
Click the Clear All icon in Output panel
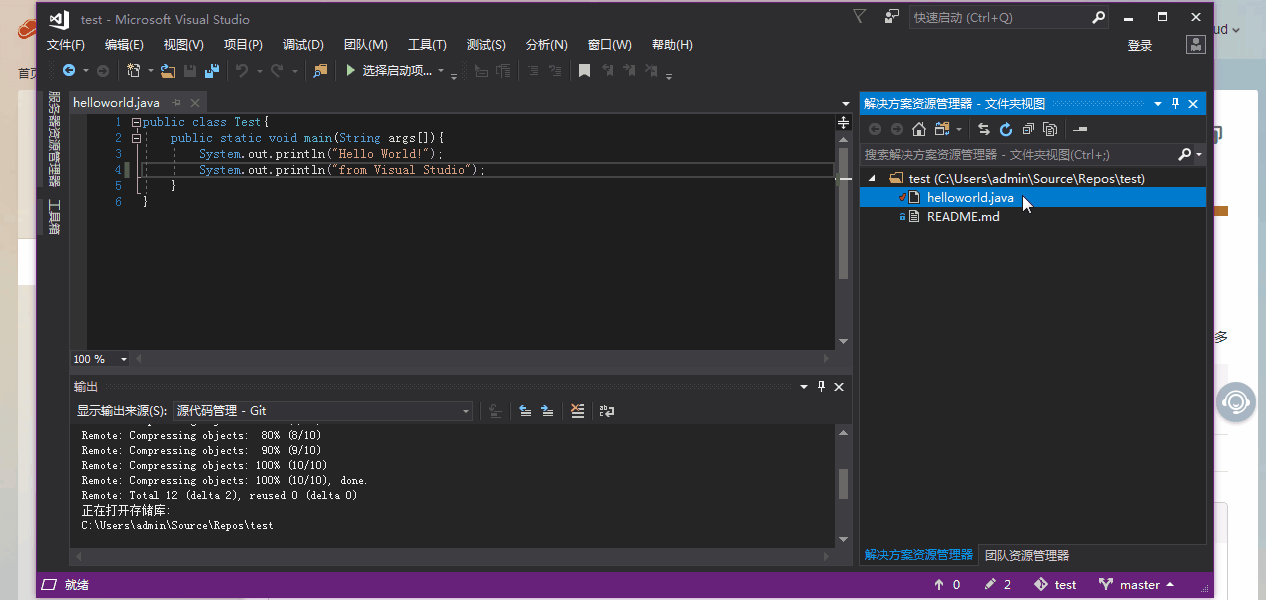coord(577,410)
